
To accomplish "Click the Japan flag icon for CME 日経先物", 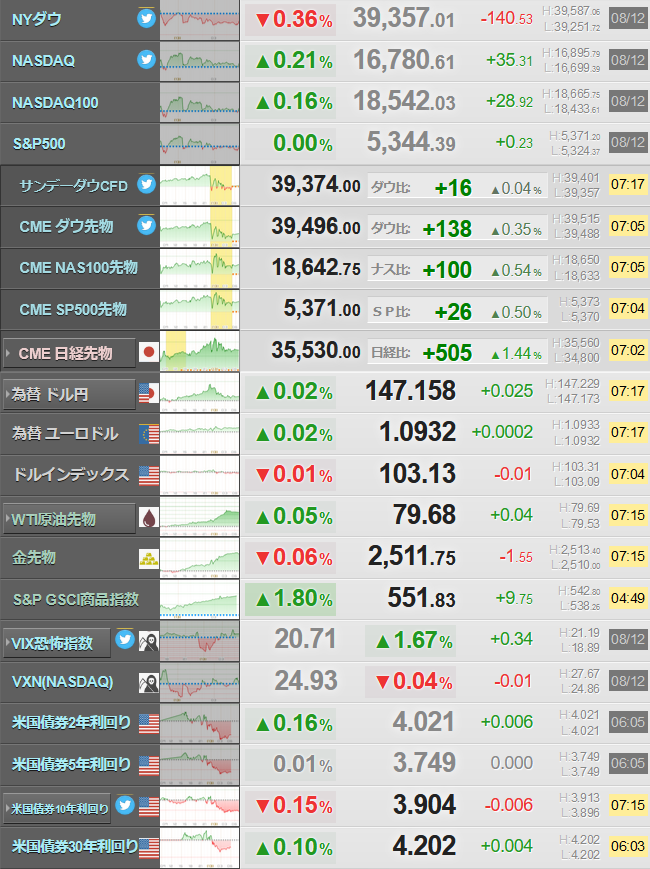I will pos(149,352).
